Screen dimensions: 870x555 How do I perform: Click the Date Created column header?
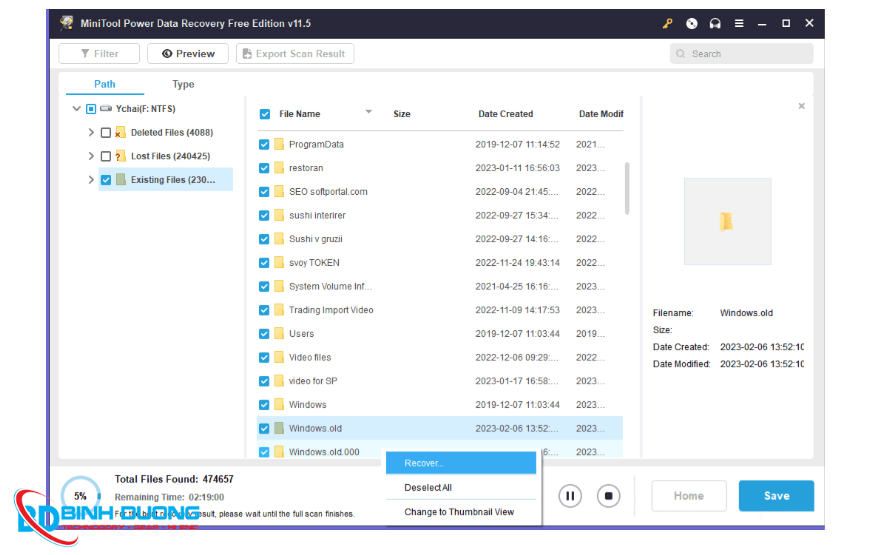[x=505, y=114]
